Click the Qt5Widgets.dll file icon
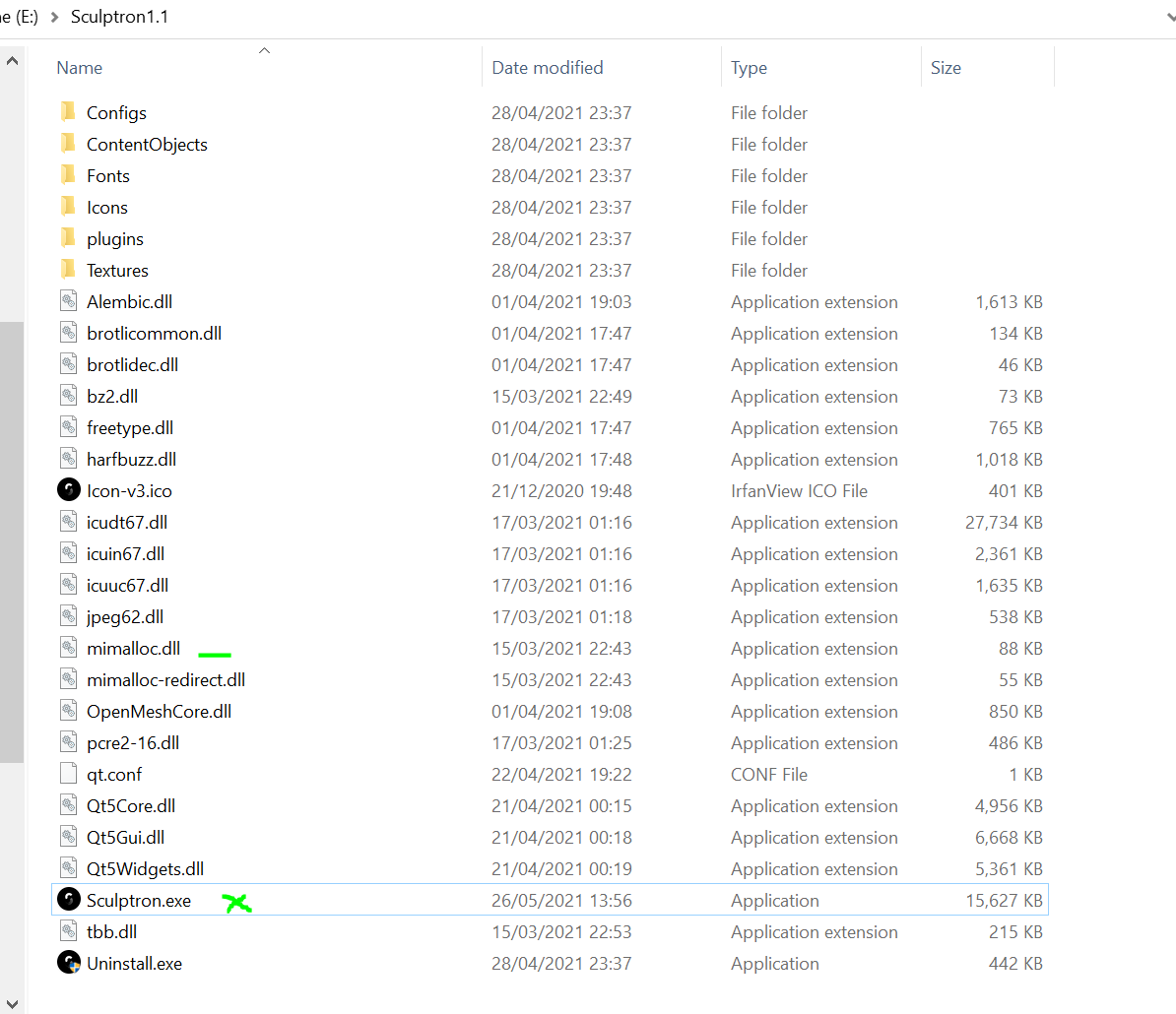The height and width of the screenshot is (1014, 1176). 68,868
